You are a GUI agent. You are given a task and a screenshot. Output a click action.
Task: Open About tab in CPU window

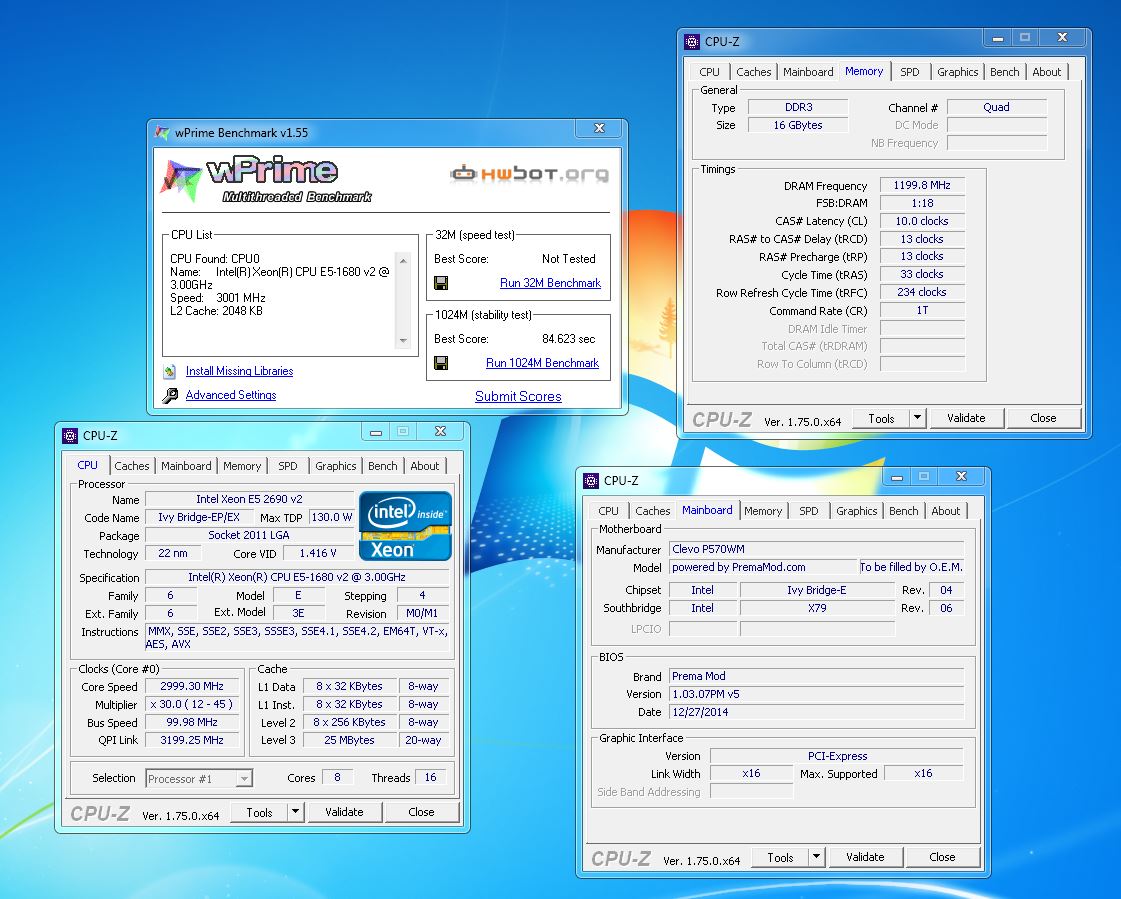click(x=425, y=466)
